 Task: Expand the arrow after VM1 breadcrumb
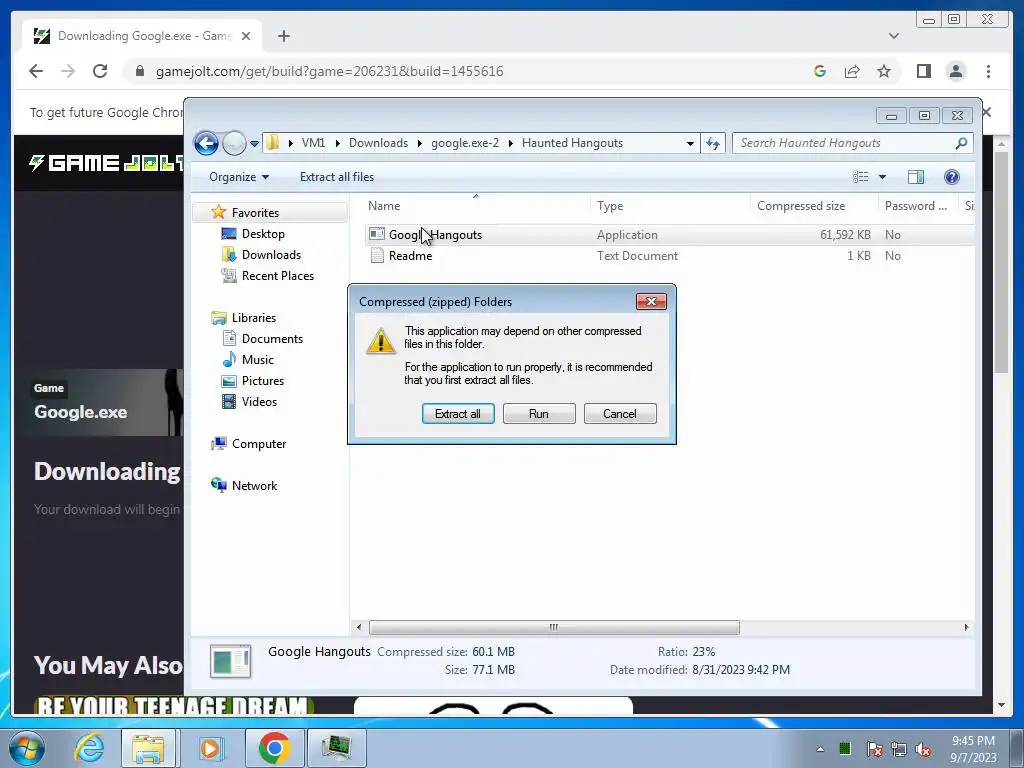pos(338,143)
